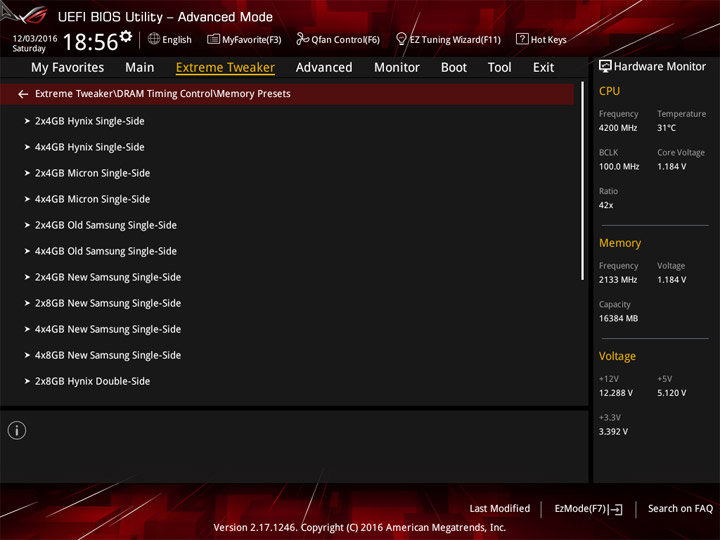The width and height of the screenshot is (720, 540).
Task: Expand 4x4GB Old Samsung Single-Side arrow
Action: tap(27, 251)
